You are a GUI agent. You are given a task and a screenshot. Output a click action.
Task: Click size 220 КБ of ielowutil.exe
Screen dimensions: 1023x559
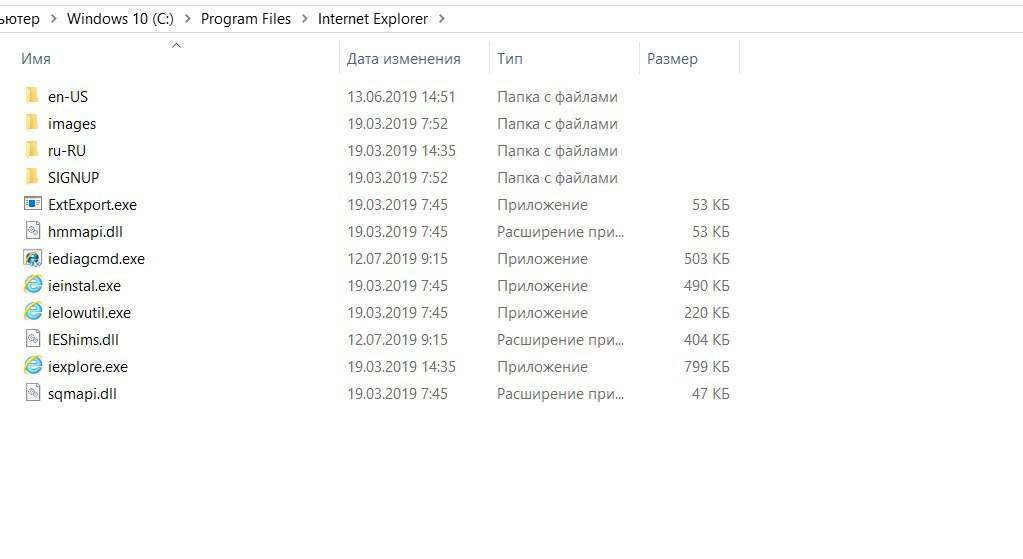[707, 312]
